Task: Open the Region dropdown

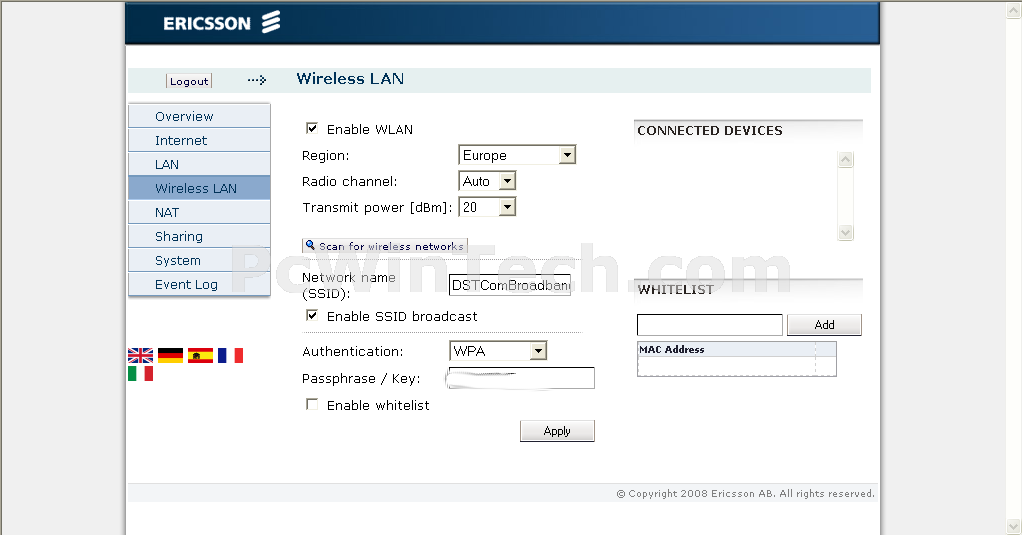Action: coord(517,155)
